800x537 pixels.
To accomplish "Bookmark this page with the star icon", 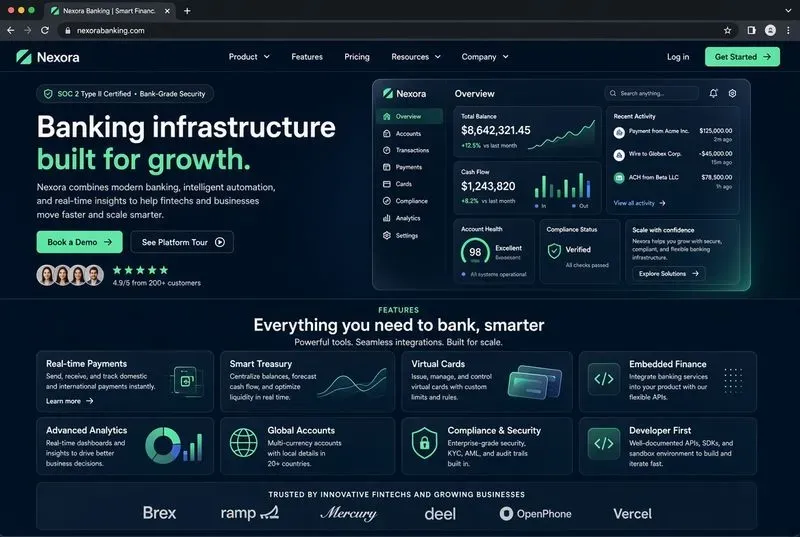I will (728, 31).
